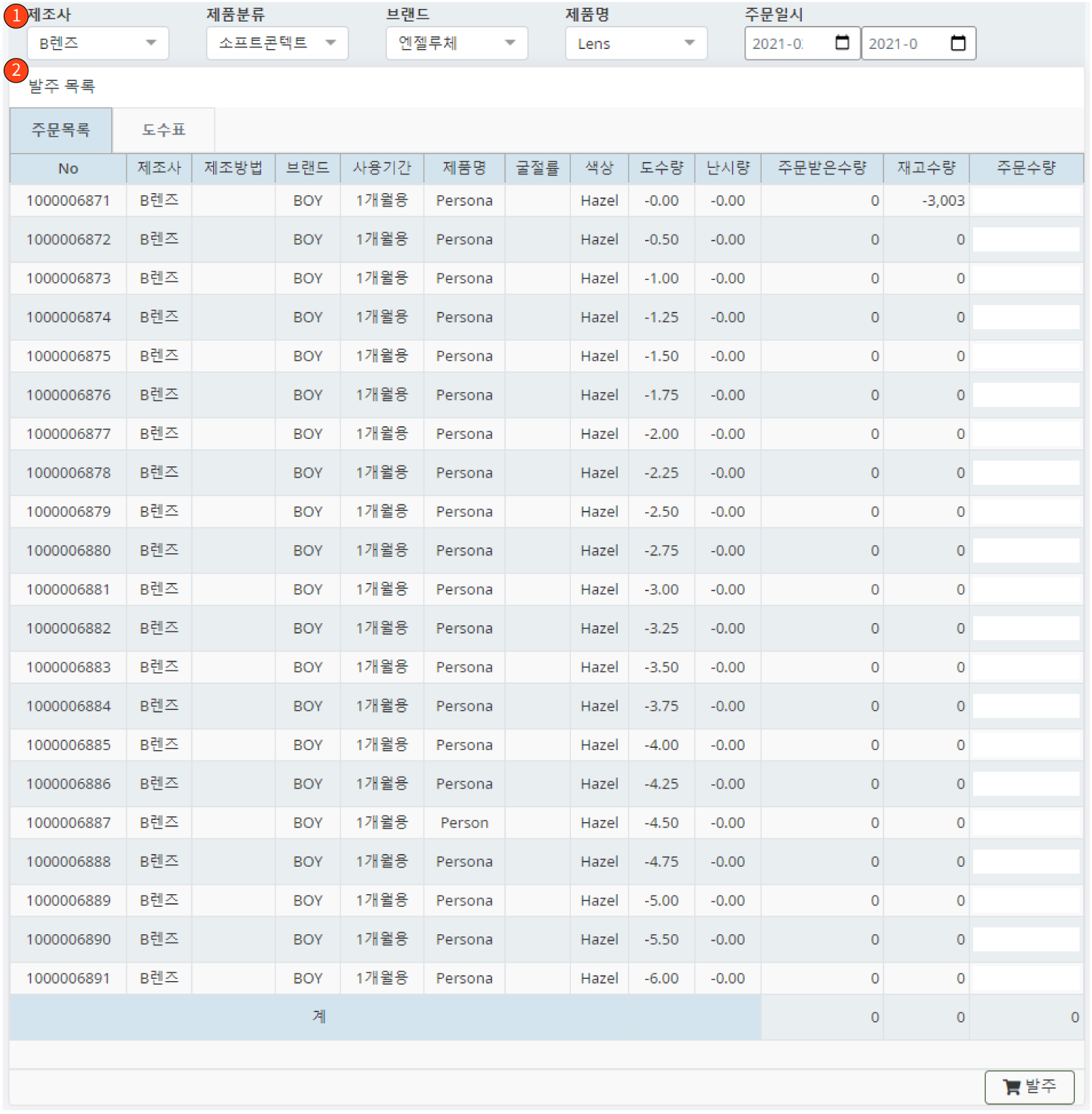This screenshot has width=1092, height=1114.
Task: Click the red numbered marker 2
Action: pyautogui.click(x=15, y=71)
